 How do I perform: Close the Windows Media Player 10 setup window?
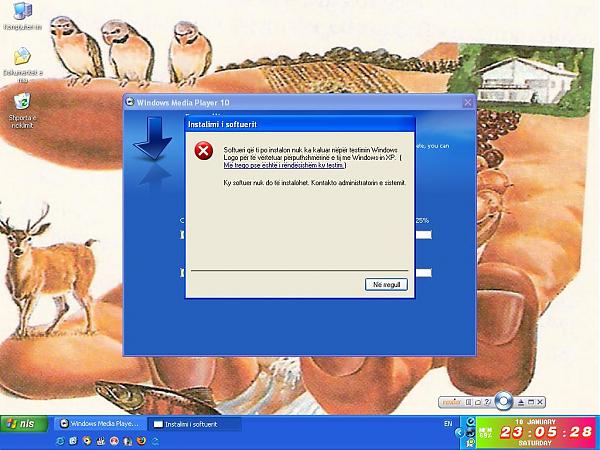tap(468, 103)
